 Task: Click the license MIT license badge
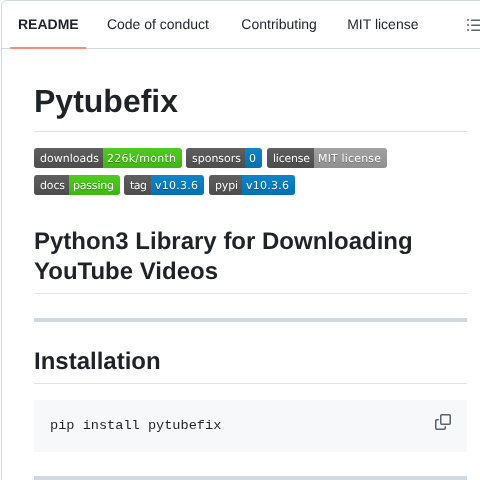tap(327, 158)
